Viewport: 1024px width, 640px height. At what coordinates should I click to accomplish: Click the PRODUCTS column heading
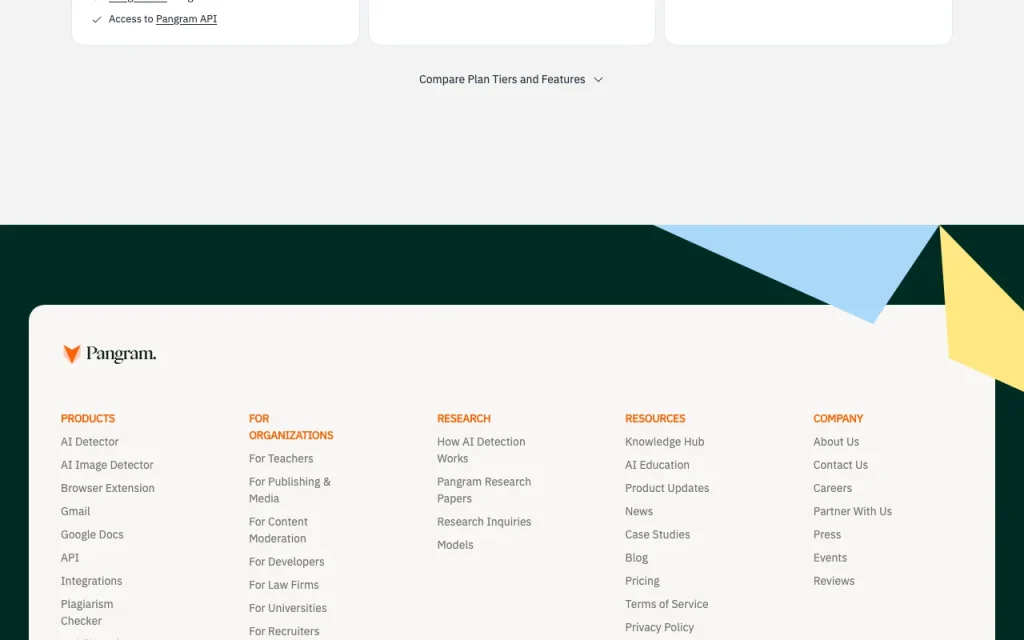[88, 419]
